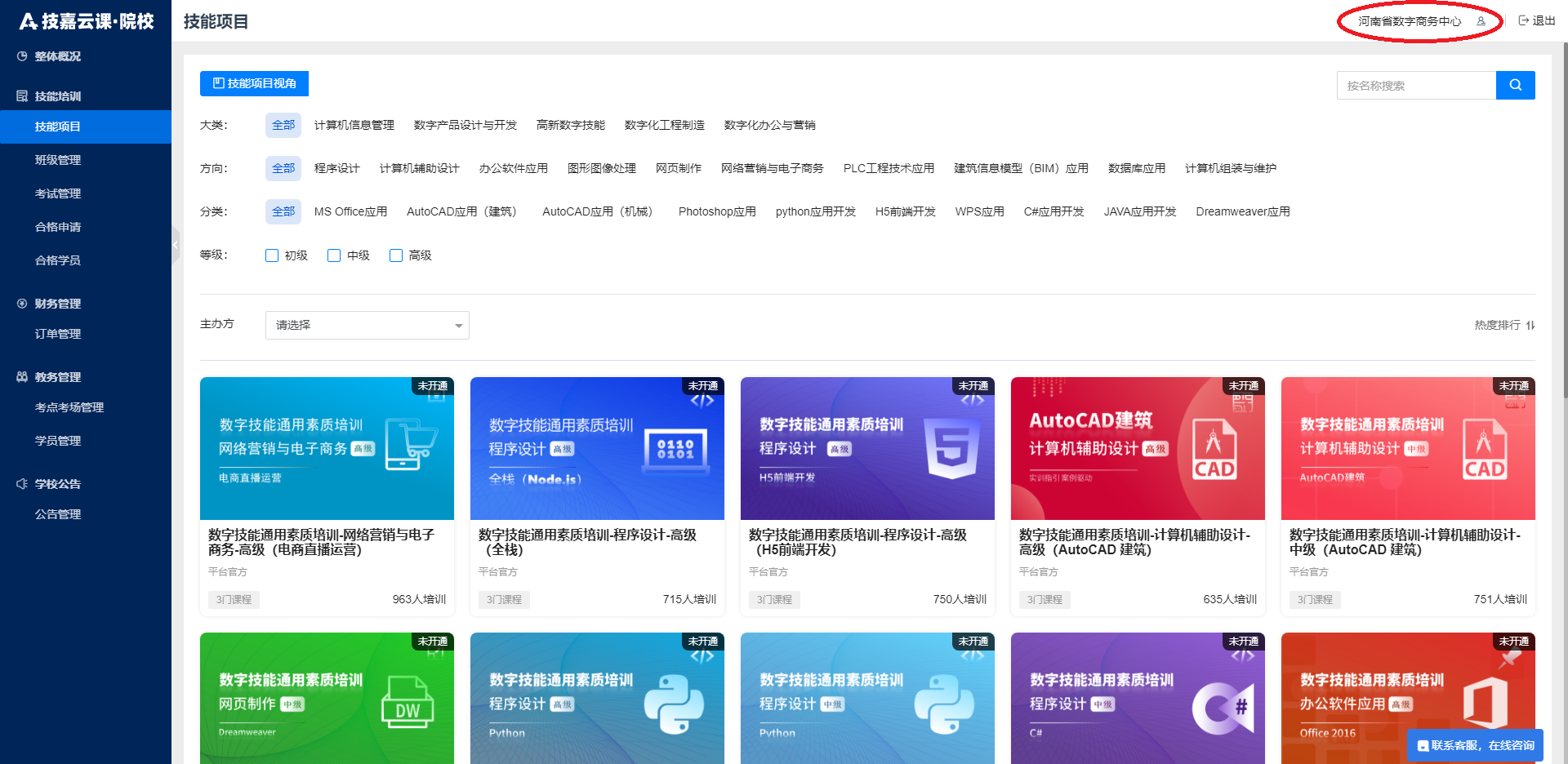Filter 分类 by WPS应用
The width and height of the screenshot is (1568, 764).
point(980,211)
